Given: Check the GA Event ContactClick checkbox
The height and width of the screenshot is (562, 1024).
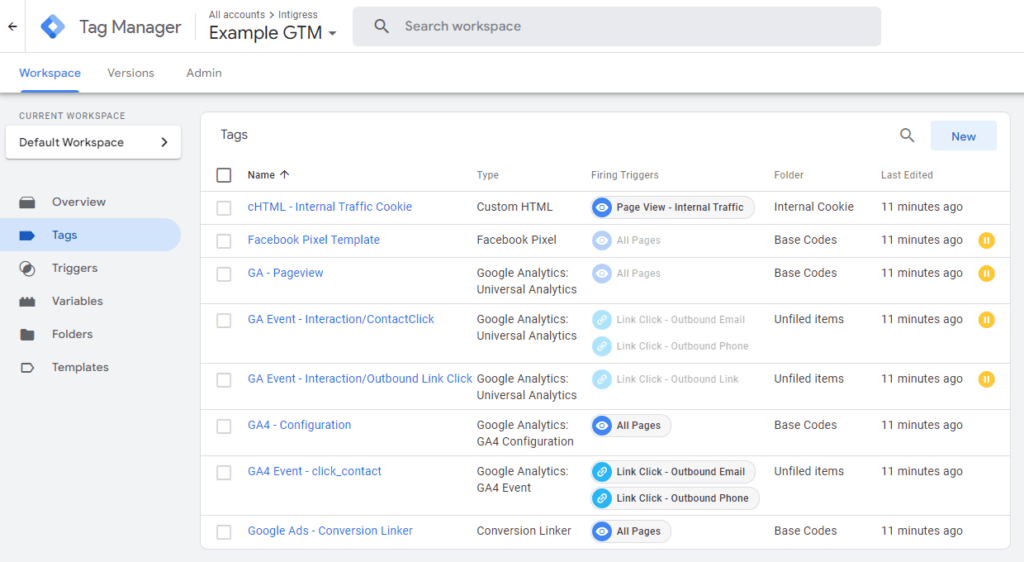Looking at the screenshot, I should [224, 320].
